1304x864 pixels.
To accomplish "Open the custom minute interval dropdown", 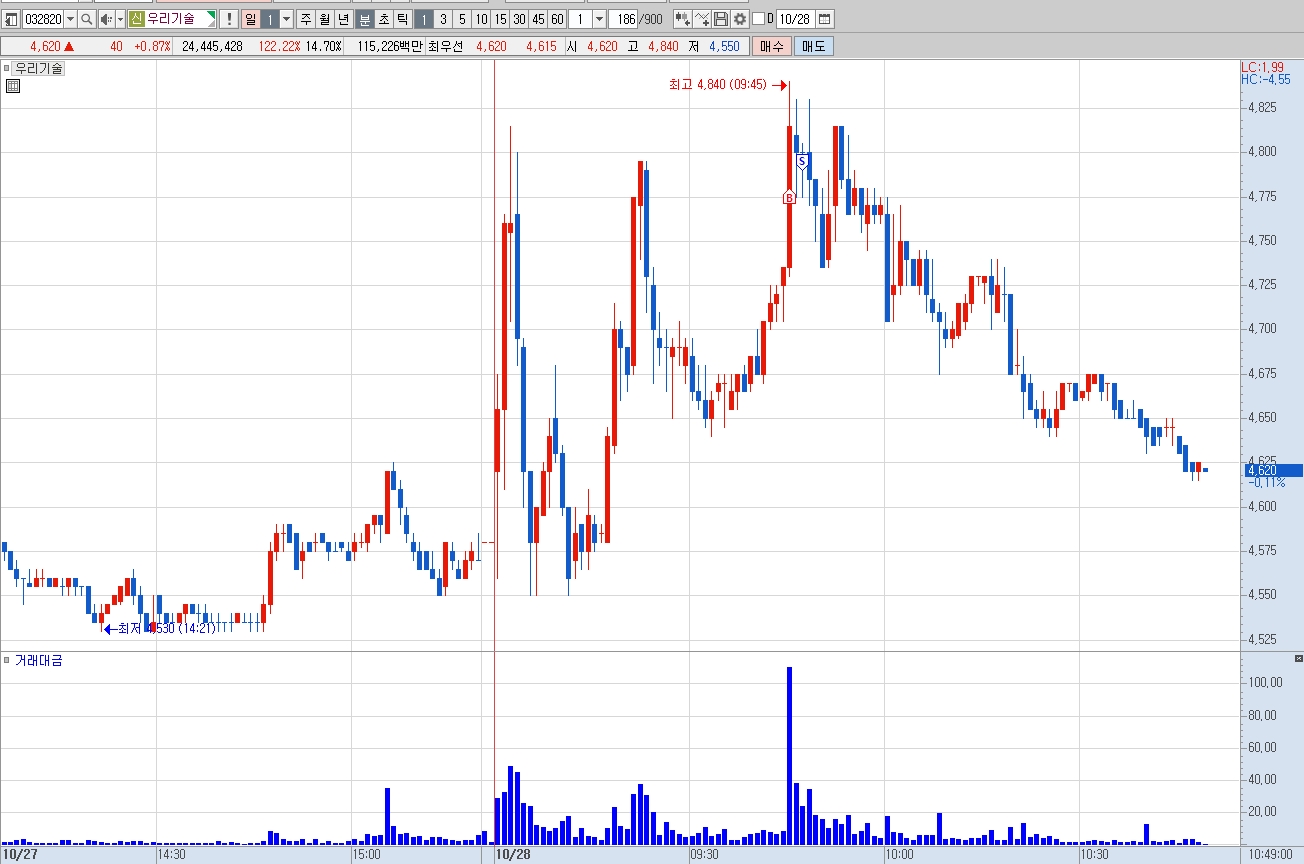I will pos(599,19).
